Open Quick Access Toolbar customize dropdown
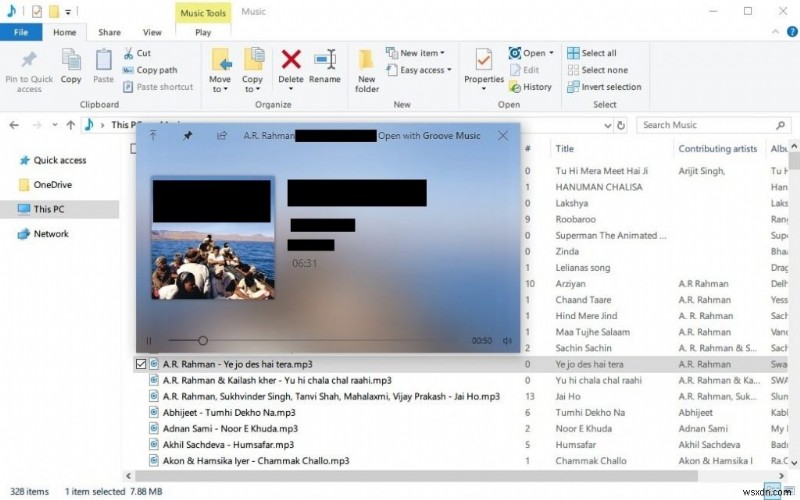The height and width of the screenshot is (500, 800). coord(68,11)
